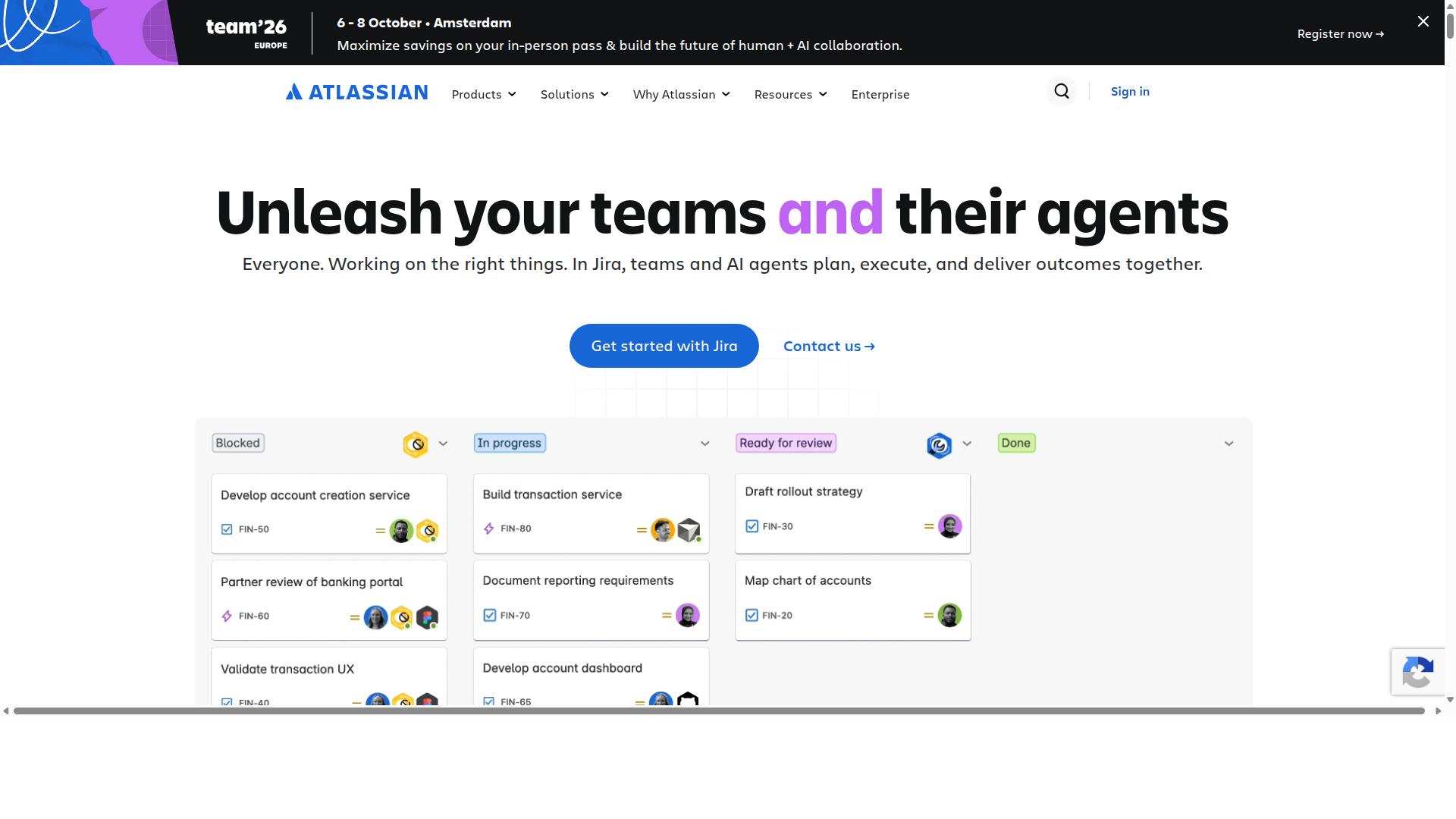Click the assignee avatar on FIN-50 card
The image size is (1456, 819).
[x=401, y=531]
